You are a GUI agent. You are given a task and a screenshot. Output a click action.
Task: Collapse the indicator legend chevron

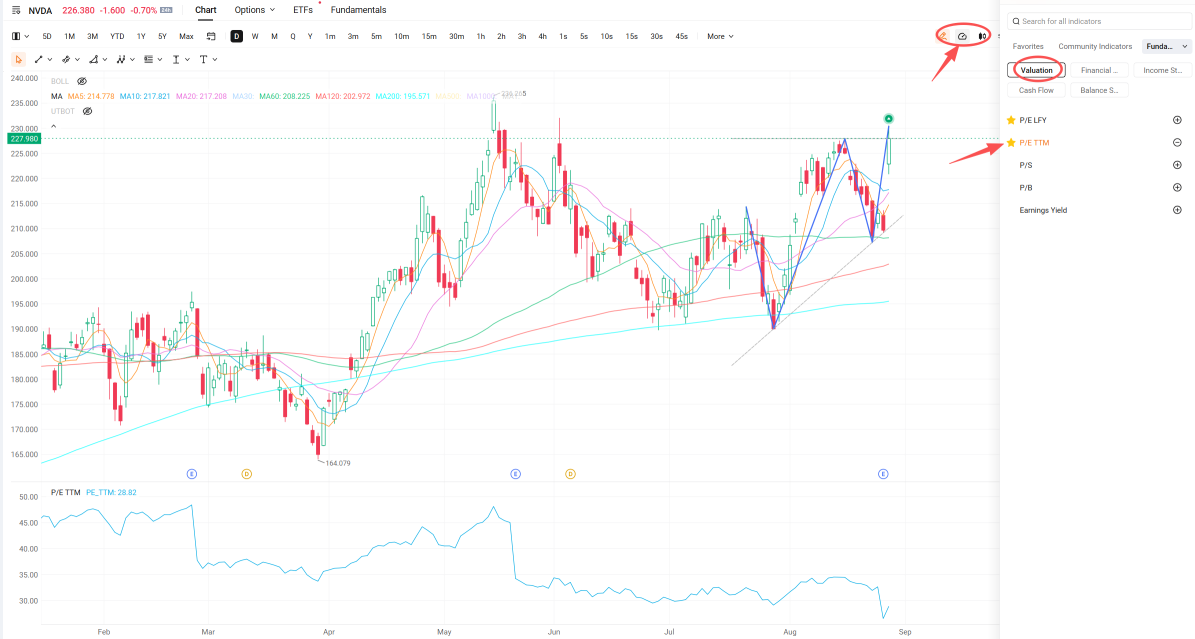[x=53, y=126]
